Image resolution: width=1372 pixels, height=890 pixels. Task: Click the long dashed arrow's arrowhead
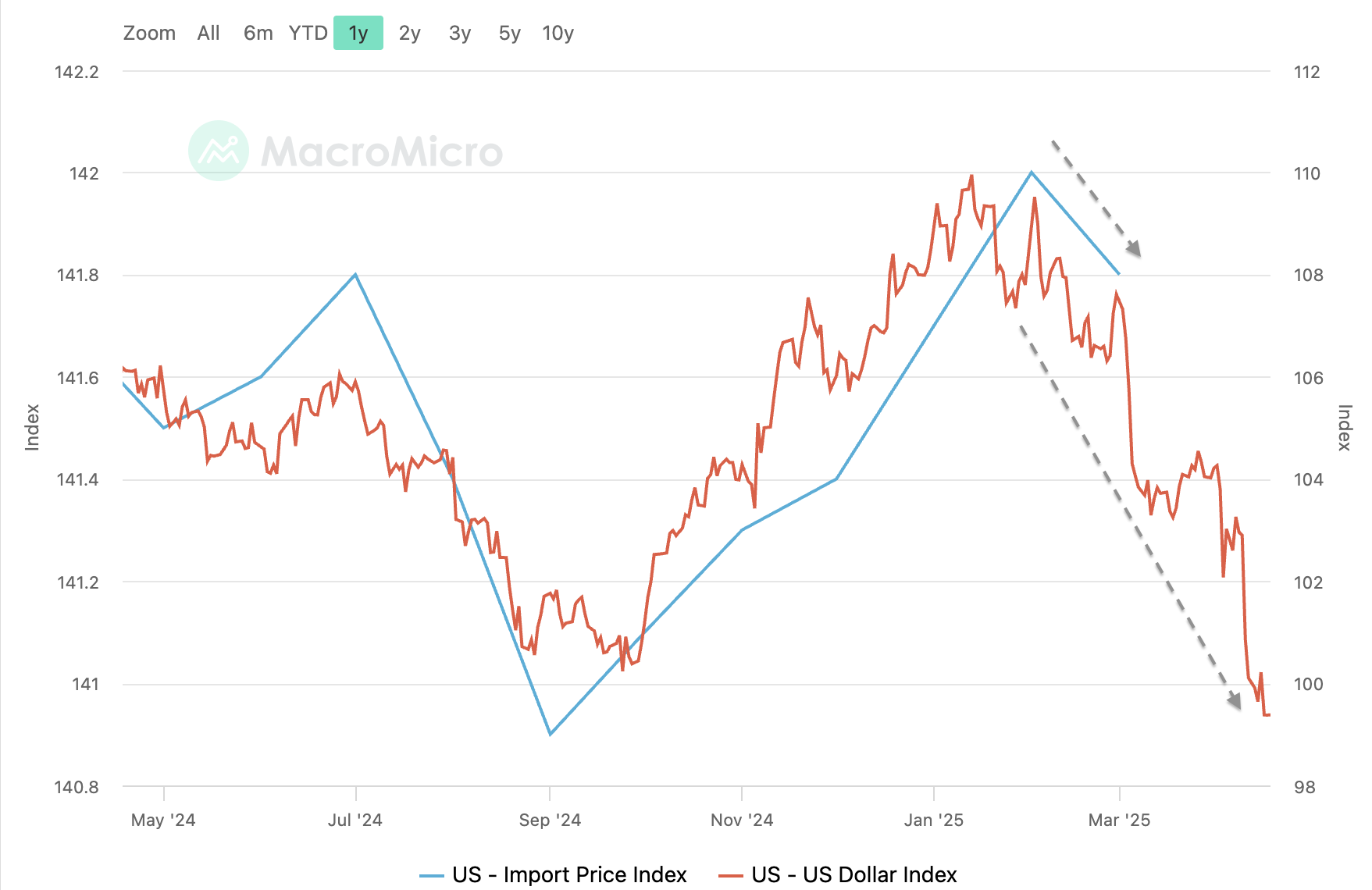coord(1235,700)
